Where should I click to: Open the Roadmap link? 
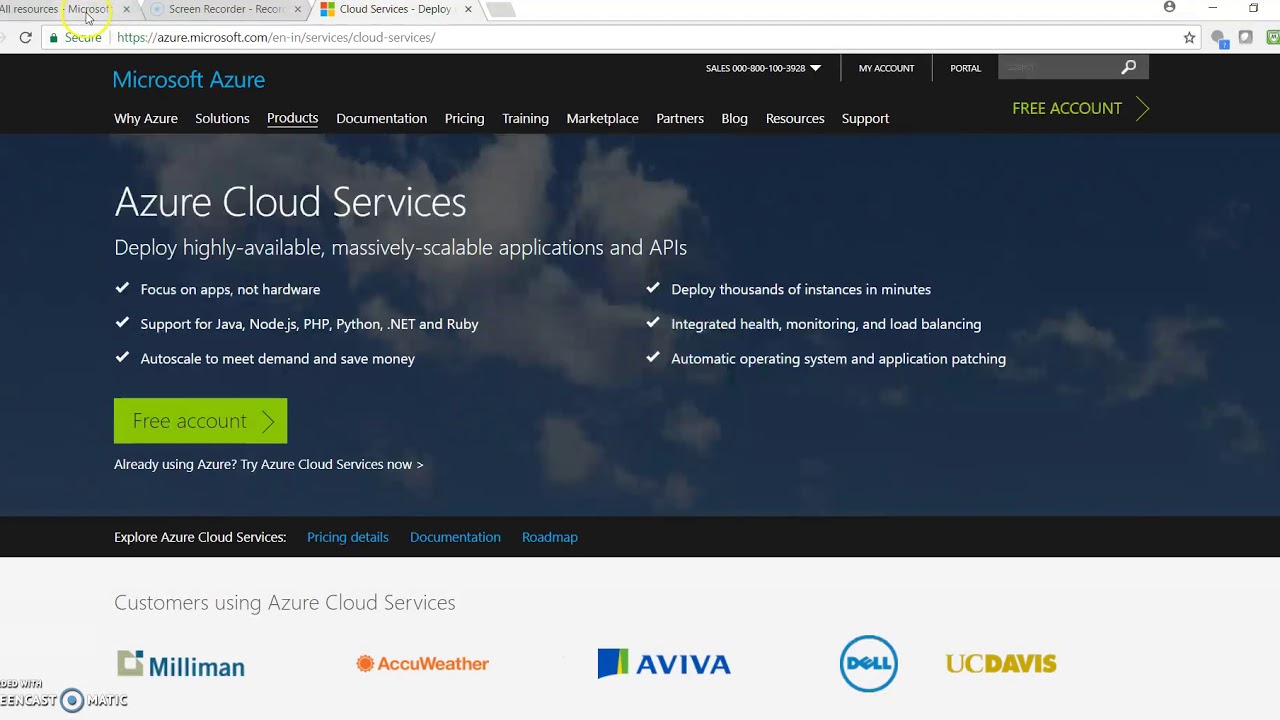click(x=549, y=537)
